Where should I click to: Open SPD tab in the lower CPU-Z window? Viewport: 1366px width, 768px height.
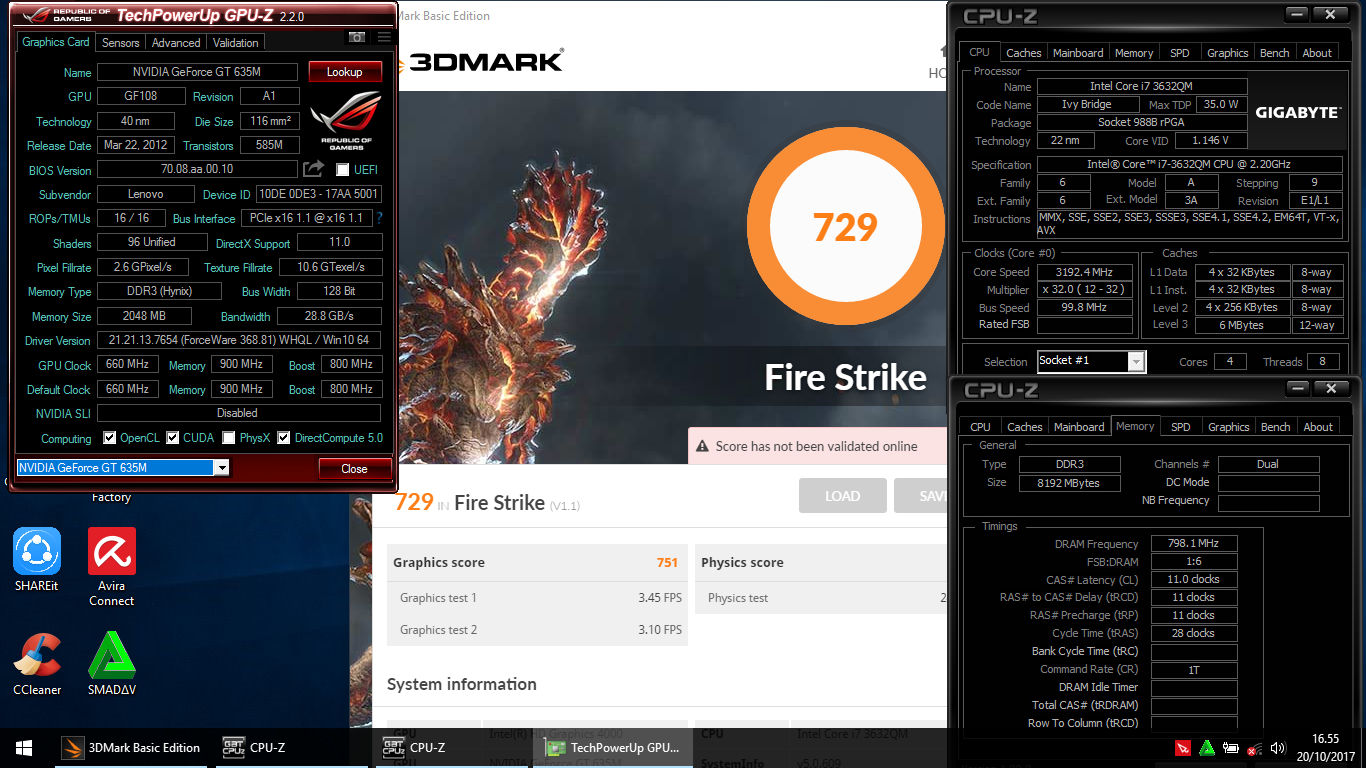tap(1181, 427)
